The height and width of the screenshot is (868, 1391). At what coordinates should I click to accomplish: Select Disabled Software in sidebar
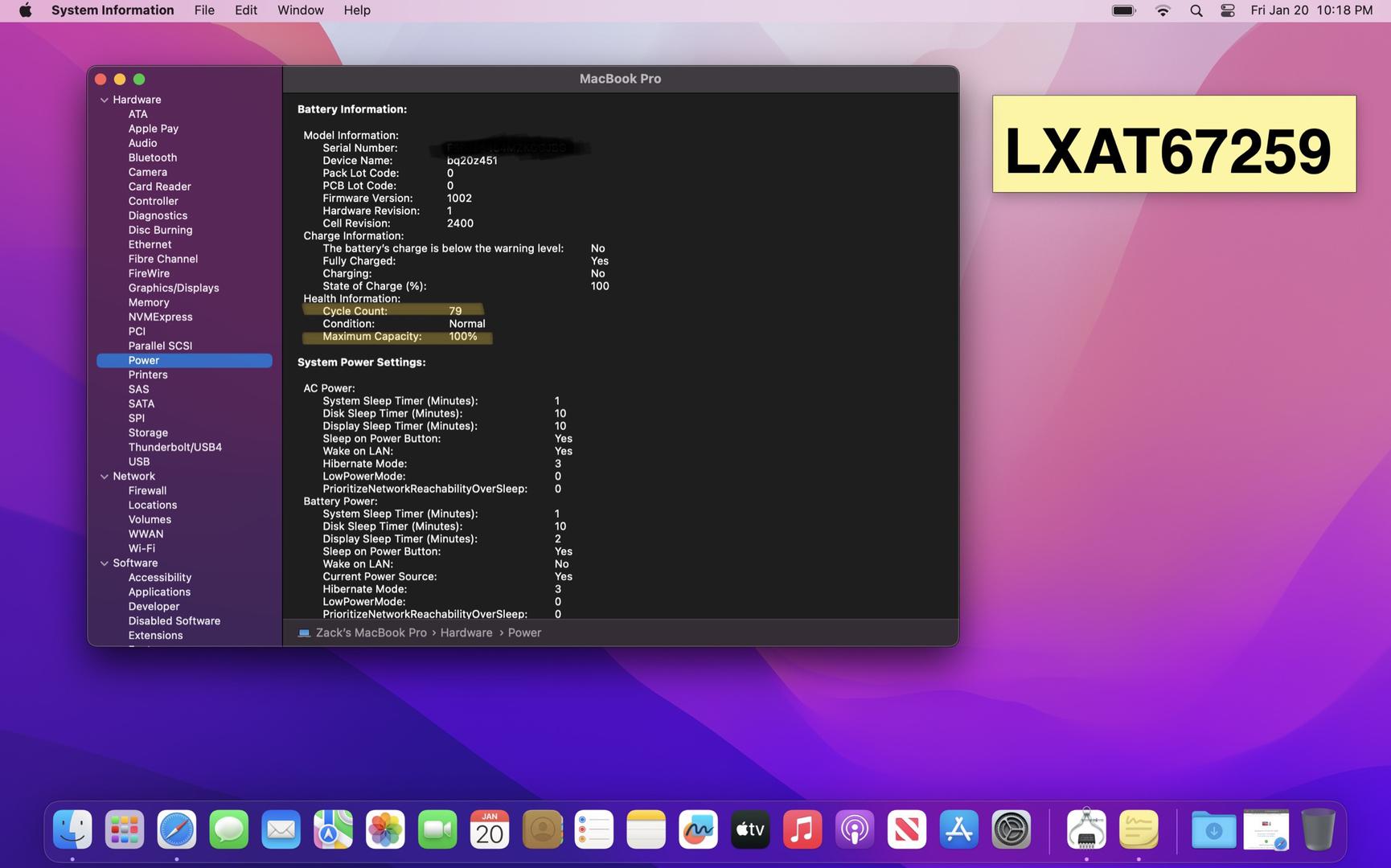[174, 620]
